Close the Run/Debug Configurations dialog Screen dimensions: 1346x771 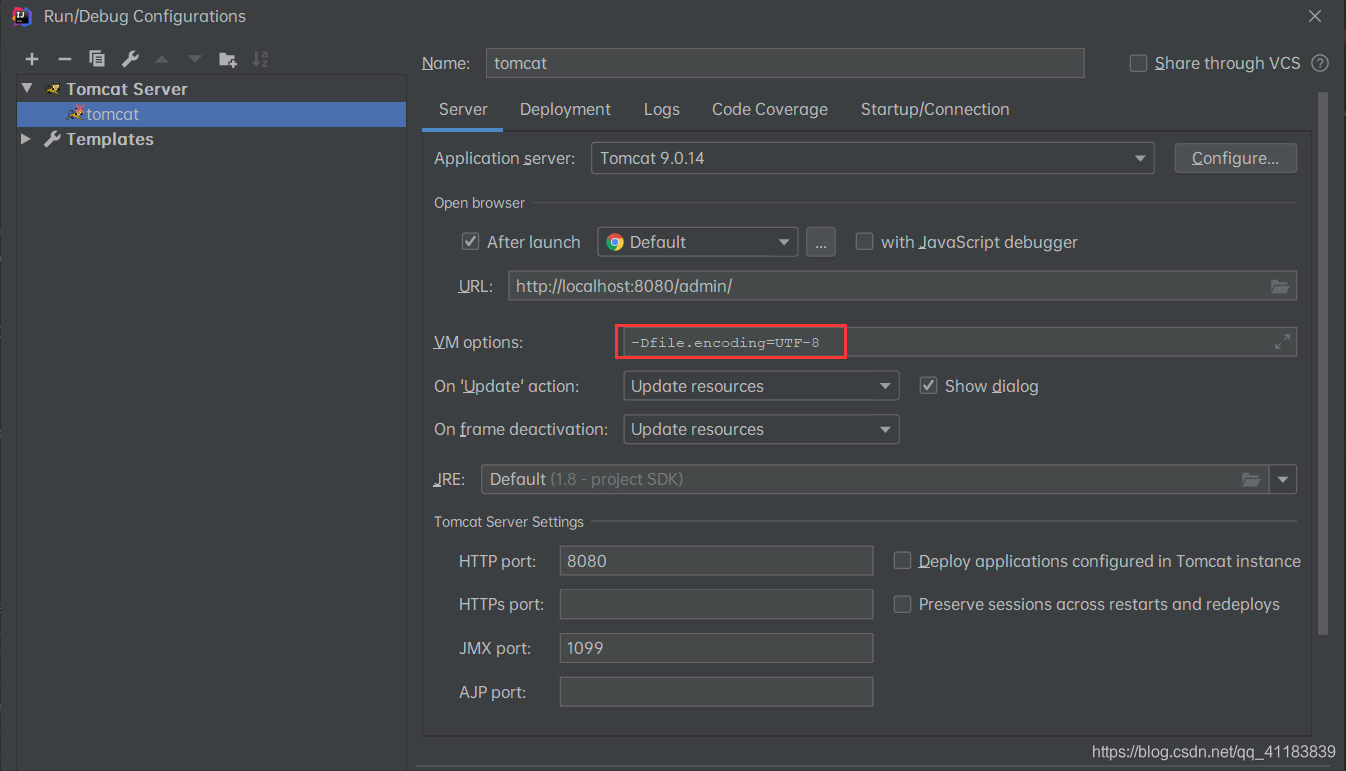pyautogui.click(x=1315, y=16)
